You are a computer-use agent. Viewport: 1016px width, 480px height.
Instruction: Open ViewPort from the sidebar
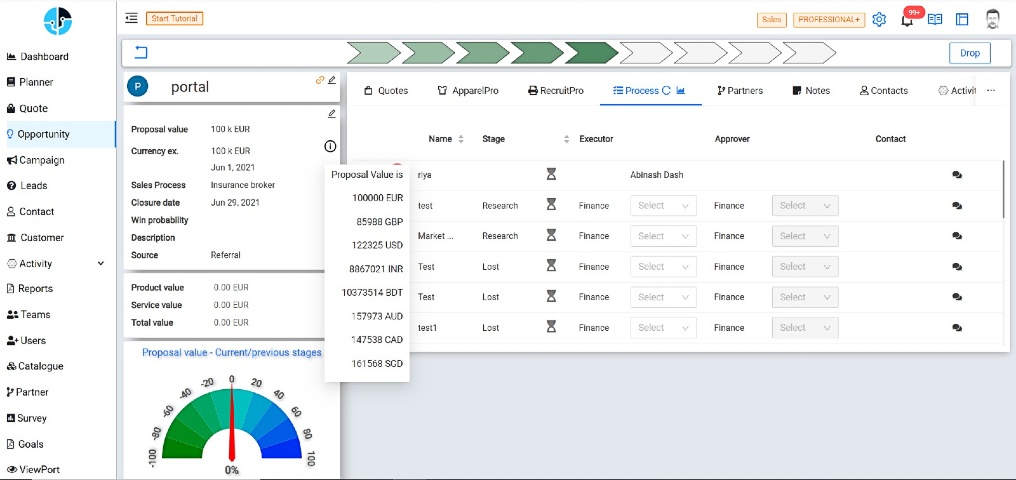(32, 470)
